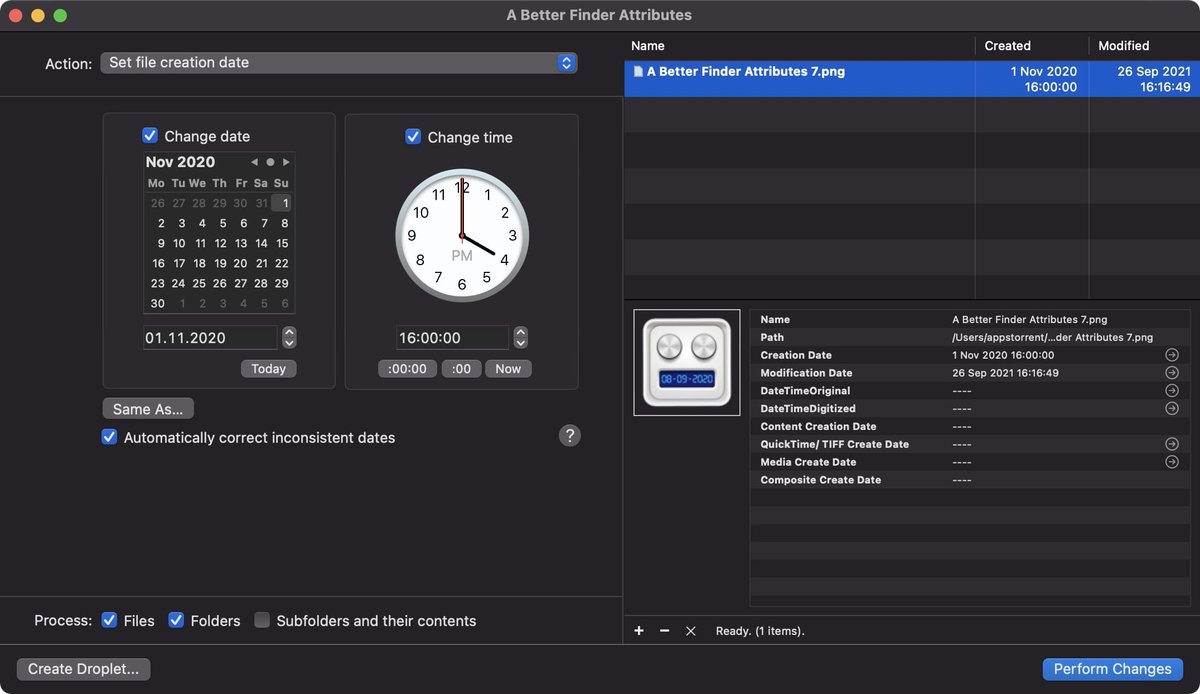Click the Creation Date circled arrow icon
Image resolution: width=1200 pixels, height=694 pixels.
click(1171, 354)
